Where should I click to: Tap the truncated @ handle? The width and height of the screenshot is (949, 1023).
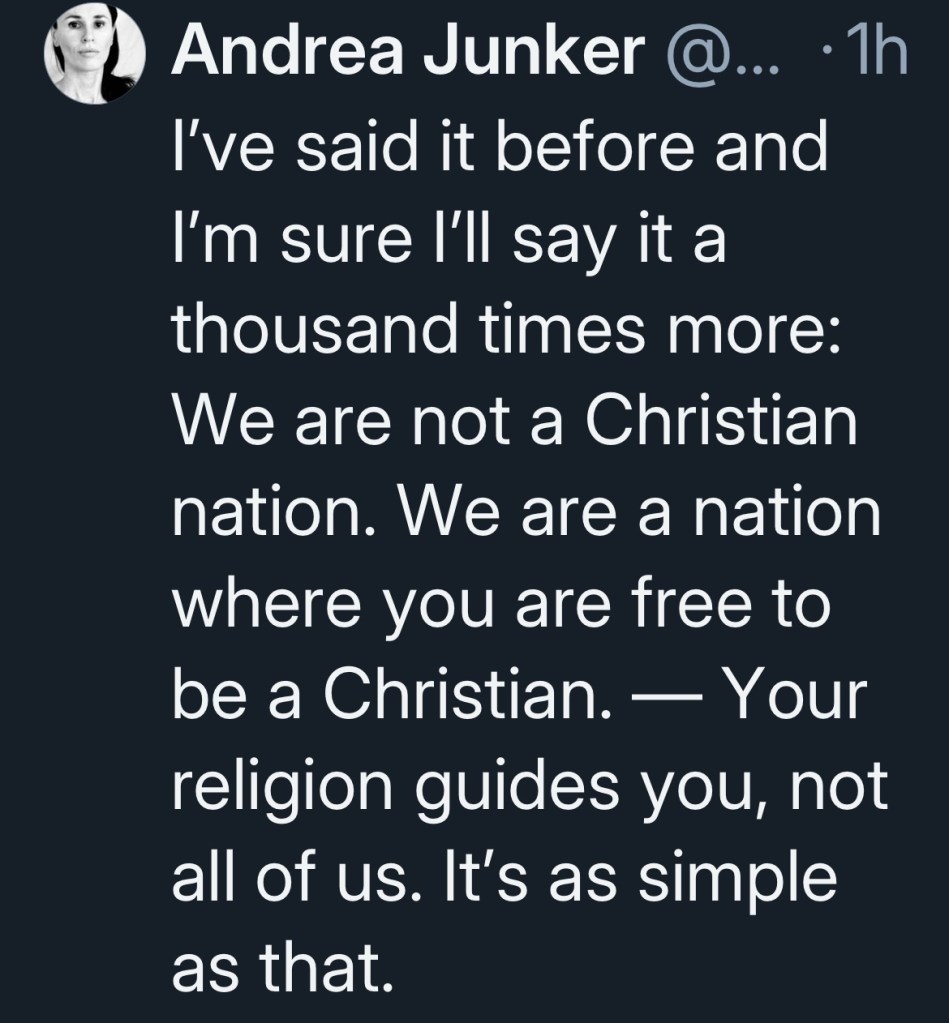[x=711, y=55]
